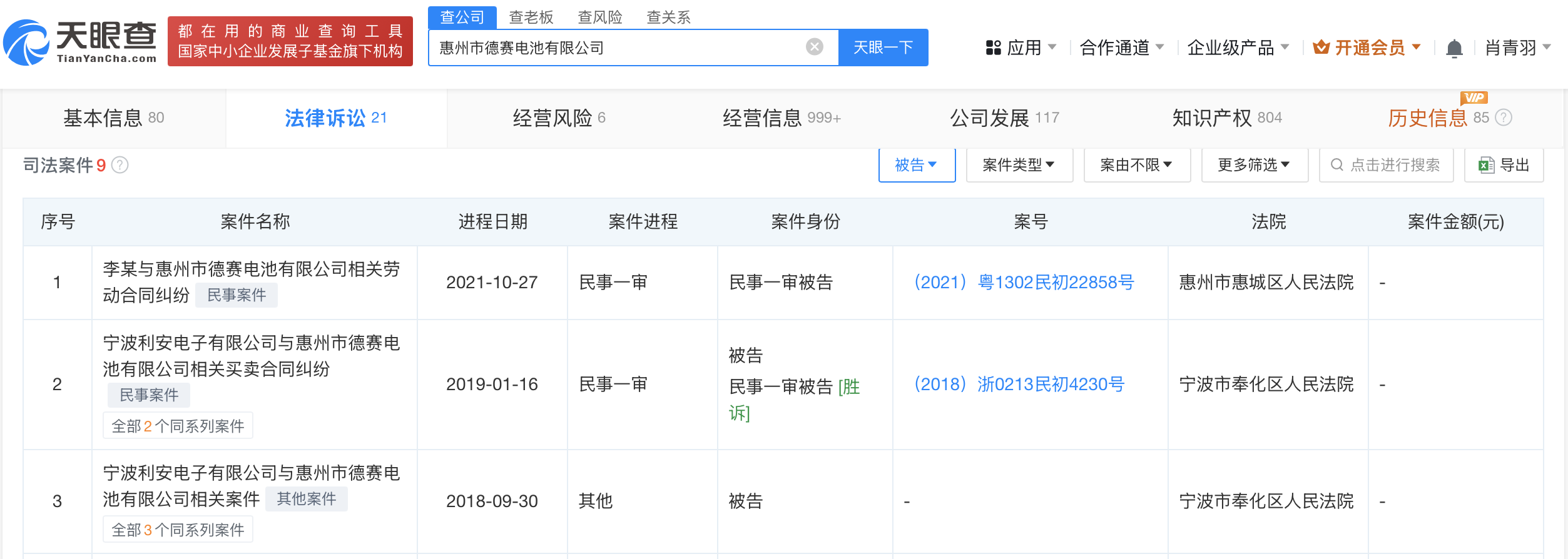Open case link (2021)粤1302民初22858号
Image resolution: width=1568 pixels, height=559 pixels.
[x=1024, y=282]
